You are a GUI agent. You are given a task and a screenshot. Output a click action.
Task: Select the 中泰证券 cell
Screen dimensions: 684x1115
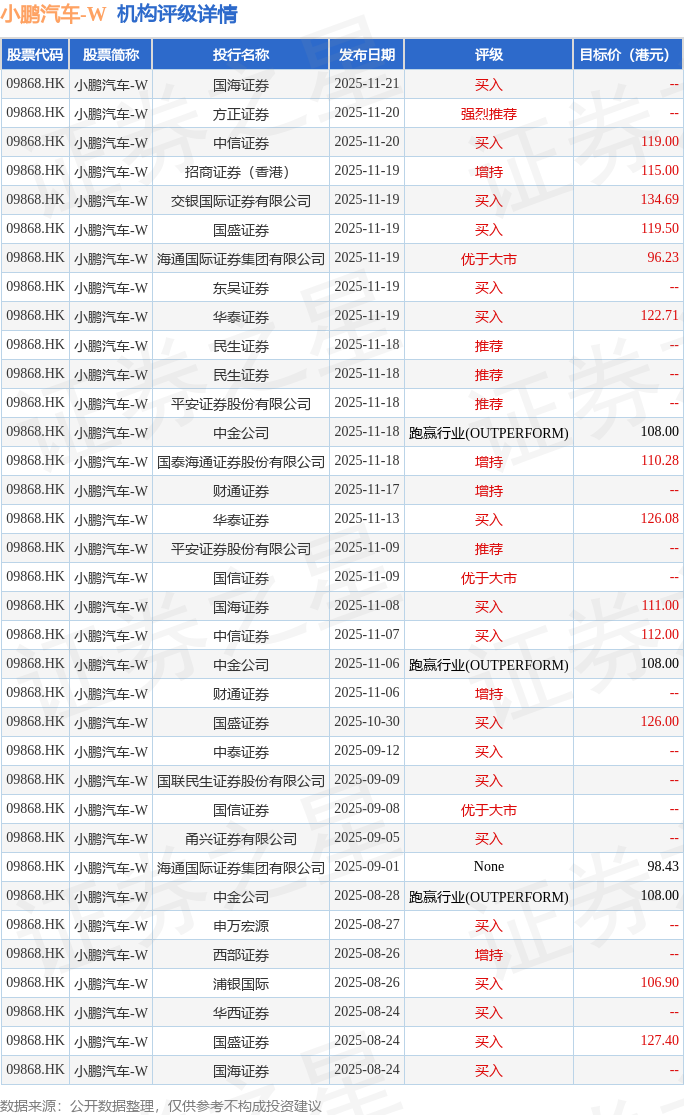[241, 752]
